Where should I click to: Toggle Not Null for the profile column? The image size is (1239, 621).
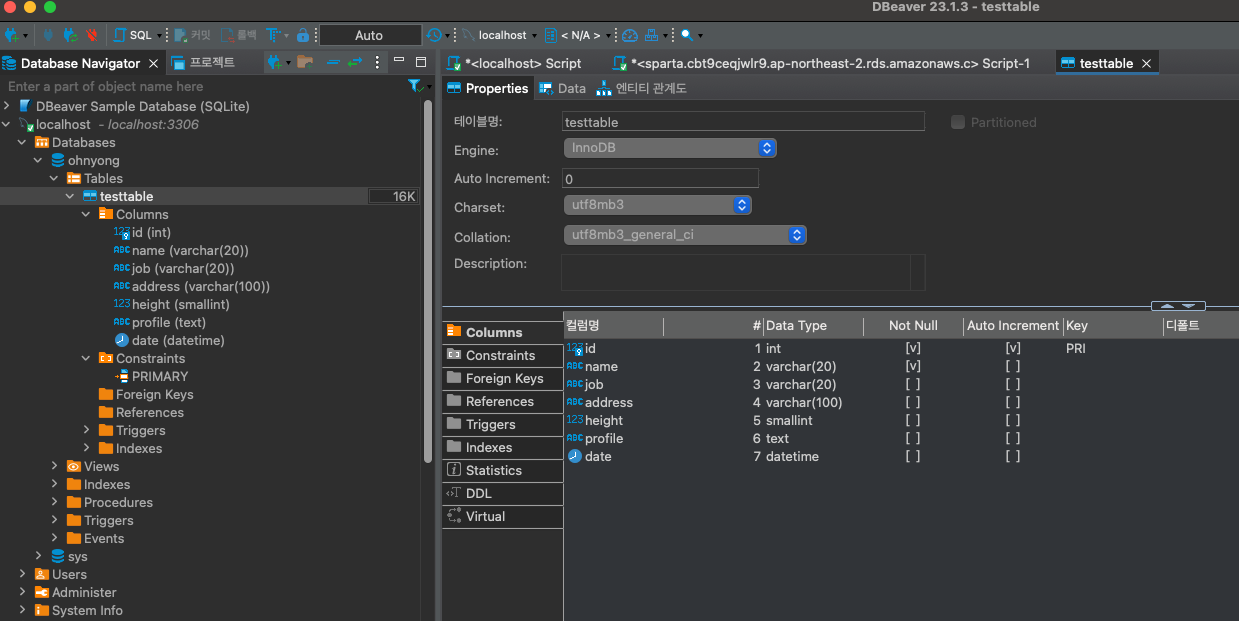(912, 438)
